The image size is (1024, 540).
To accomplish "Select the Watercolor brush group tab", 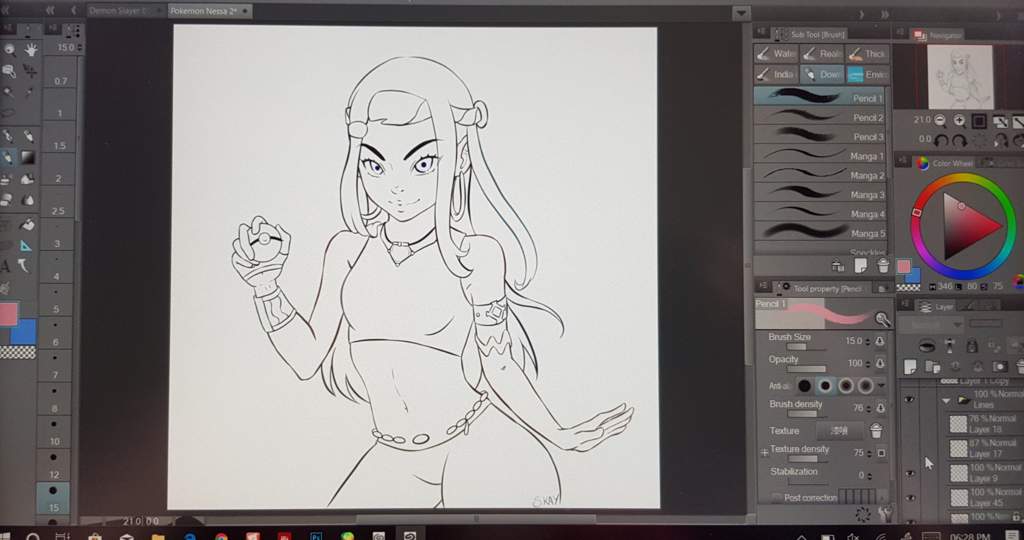I will pyautogui.click(x=775, y=54).
